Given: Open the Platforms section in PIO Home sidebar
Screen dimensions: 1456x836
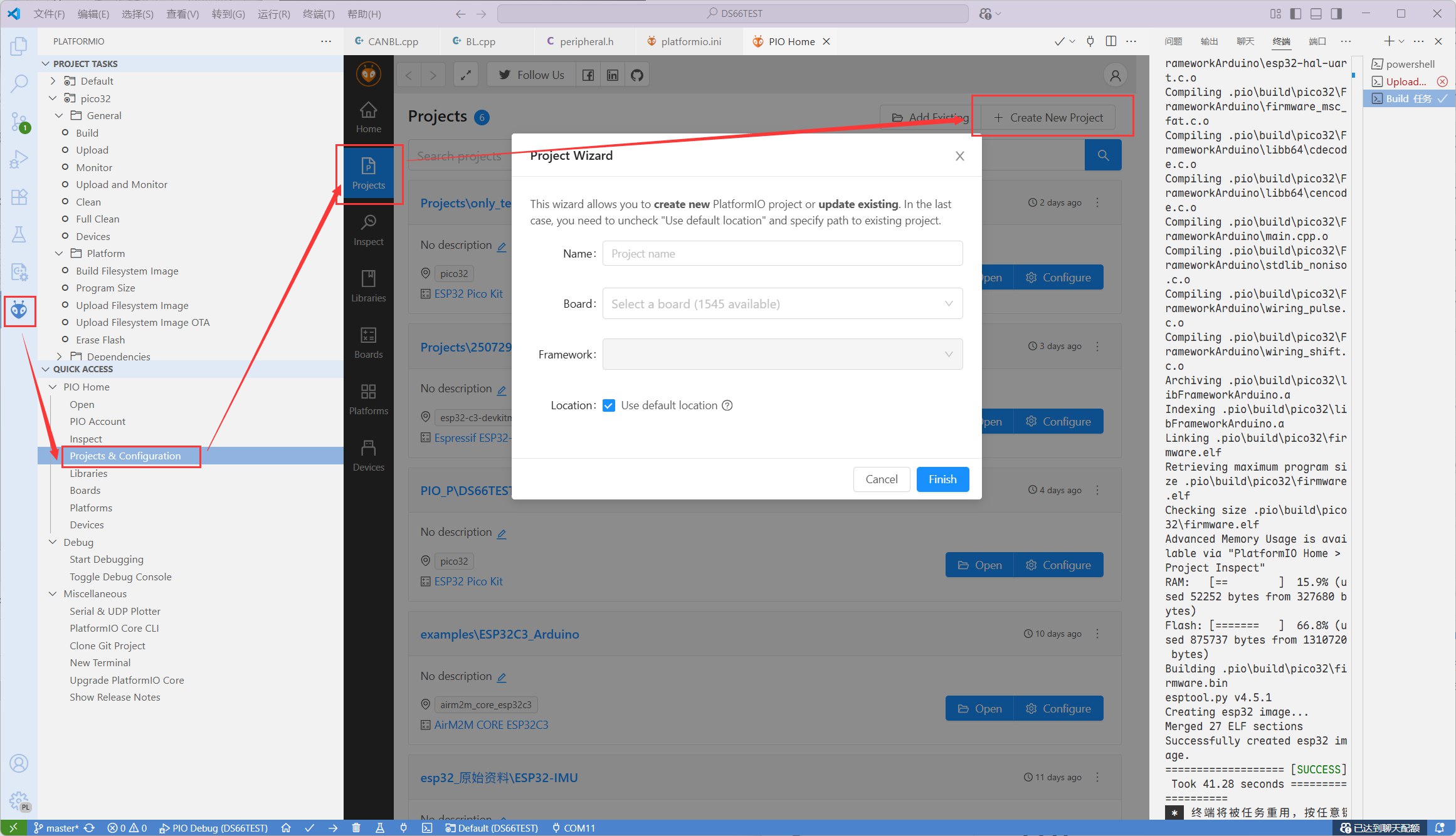Looking at the screenshot, I should point(368,399).
